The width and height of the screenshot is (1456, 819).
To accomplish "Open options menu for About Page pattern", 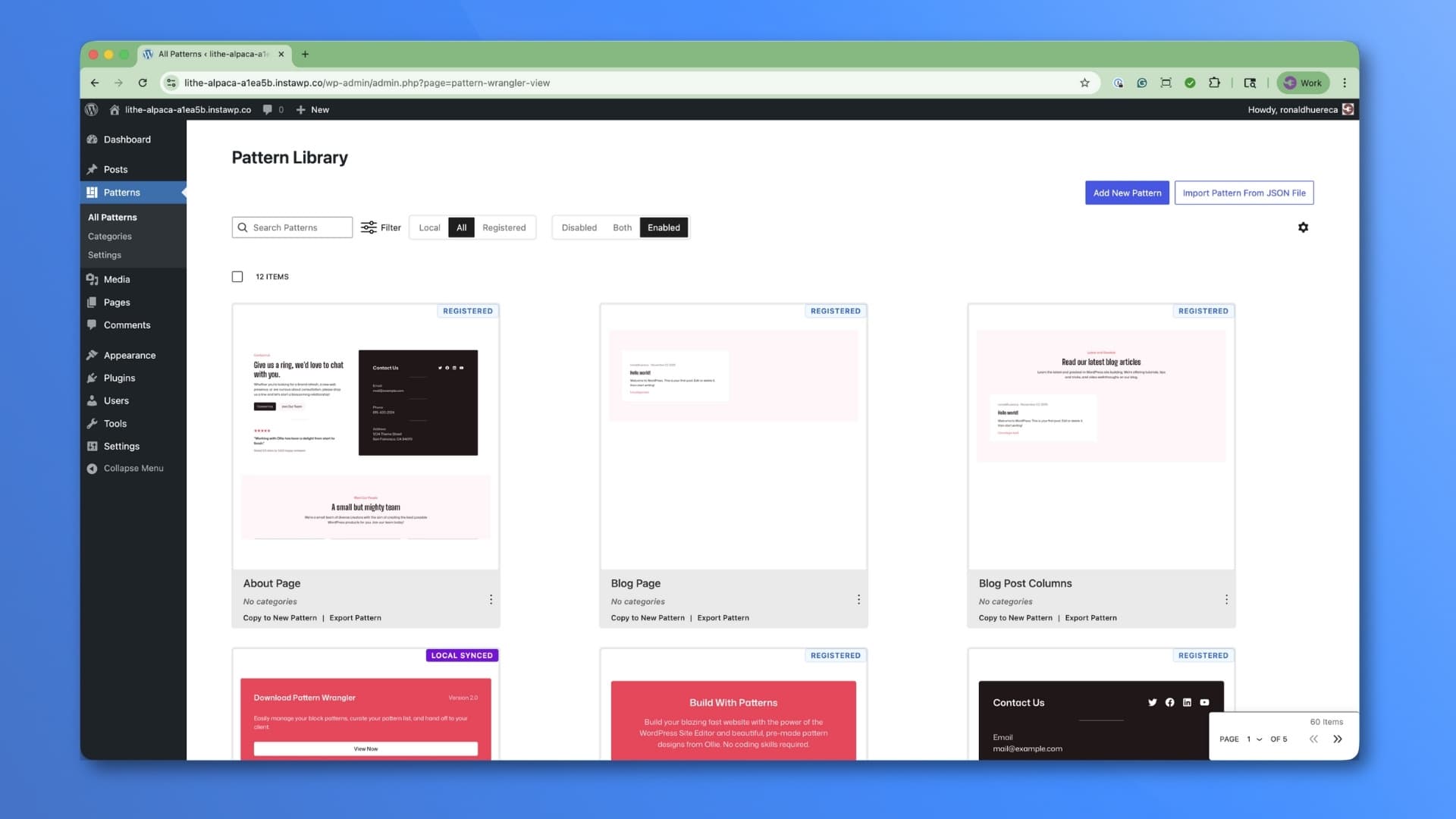I will pos(491,600).
